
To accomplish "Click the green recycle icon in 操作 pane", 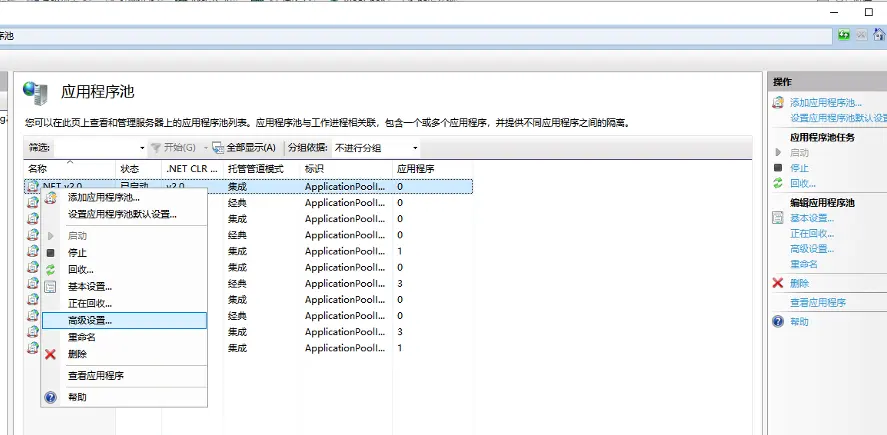I will click(778, 183).
